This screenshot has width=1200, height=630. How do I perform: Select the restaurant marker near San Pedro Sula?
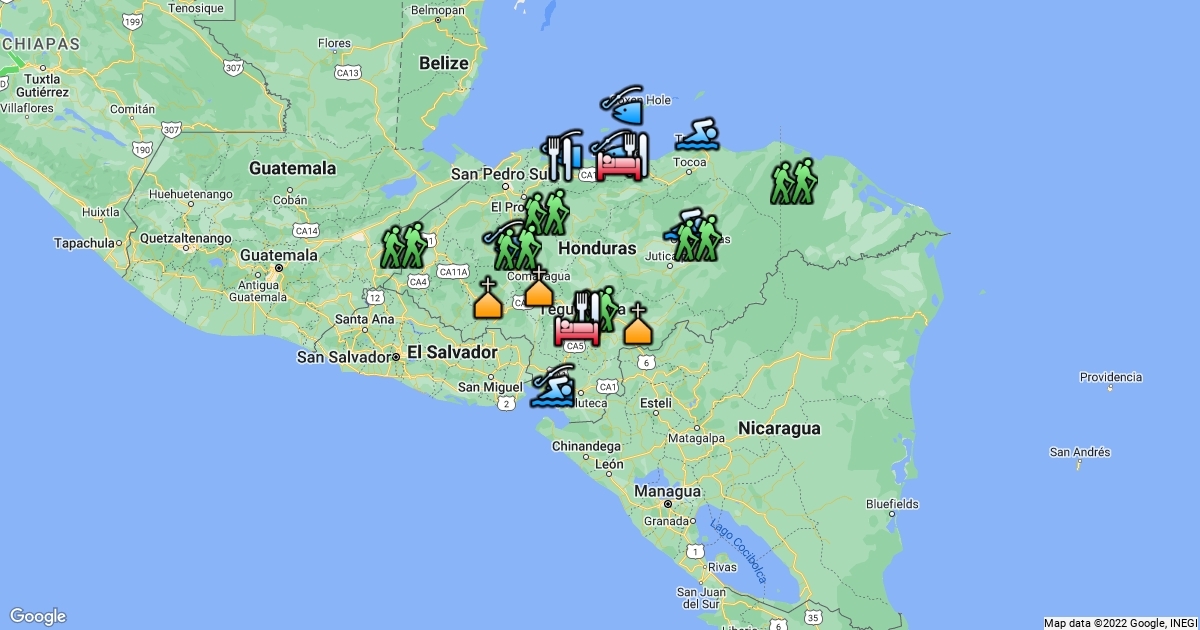pyautogui.click(x=561, y=156)
